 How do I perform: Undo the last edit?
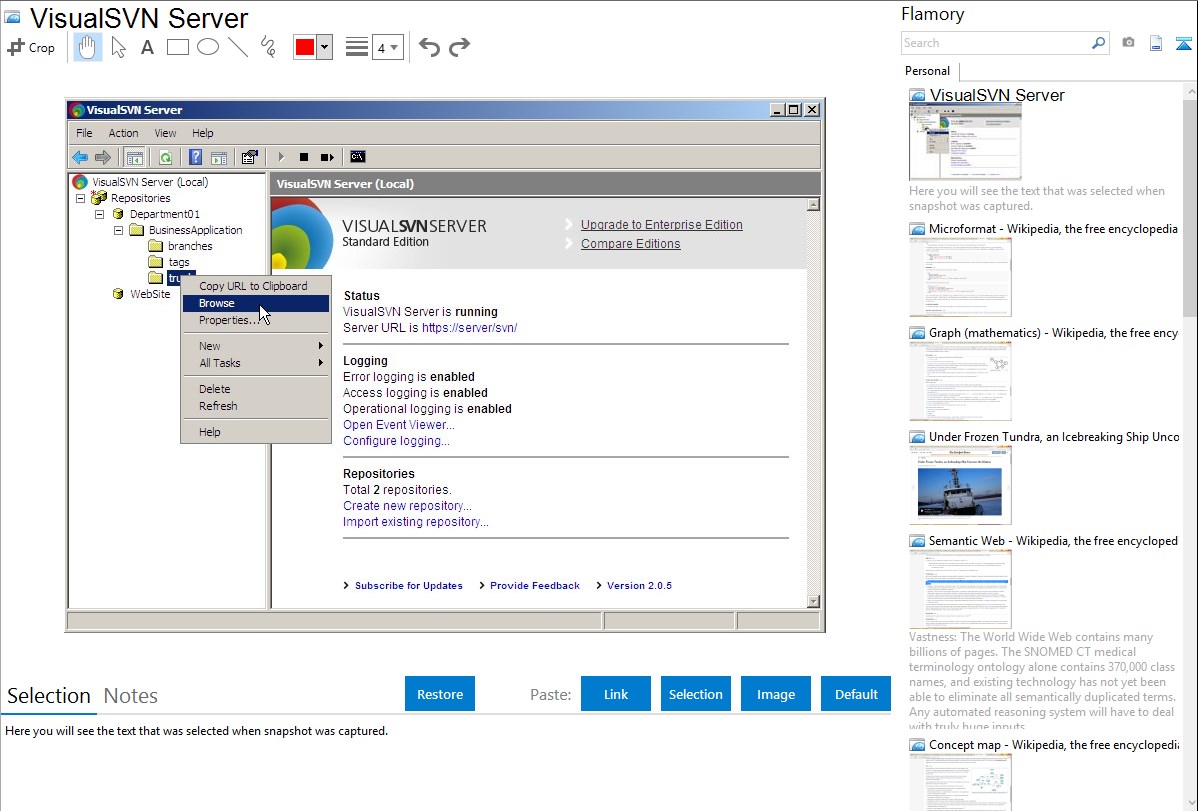(429, 47)
